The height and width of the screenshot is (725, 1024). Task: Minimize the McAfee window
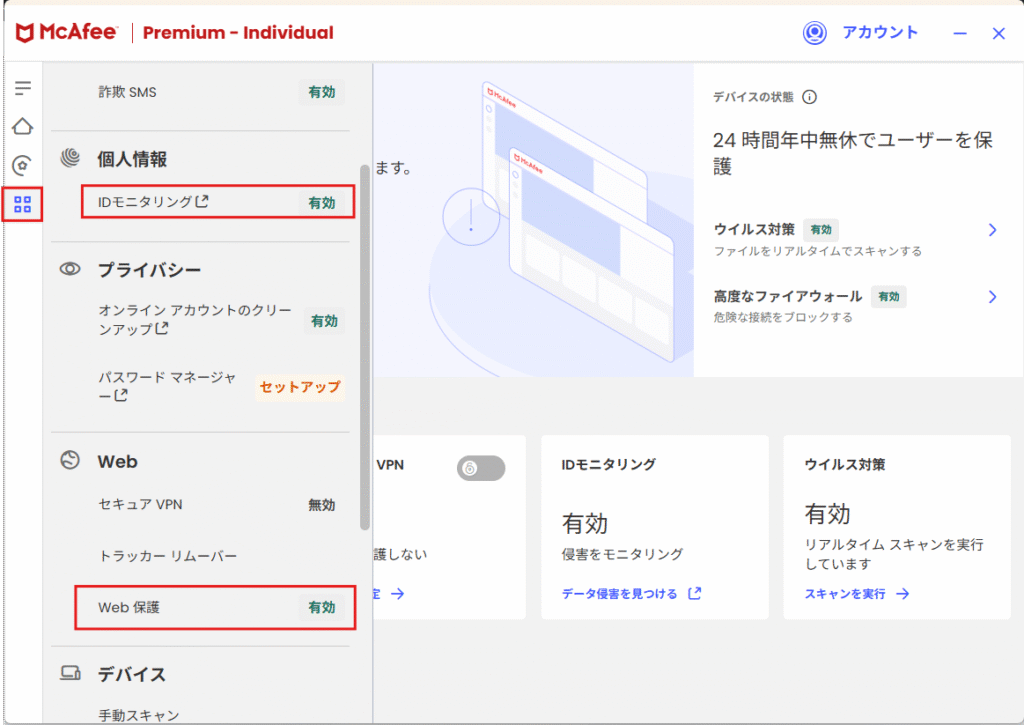[x=959, y=33]
